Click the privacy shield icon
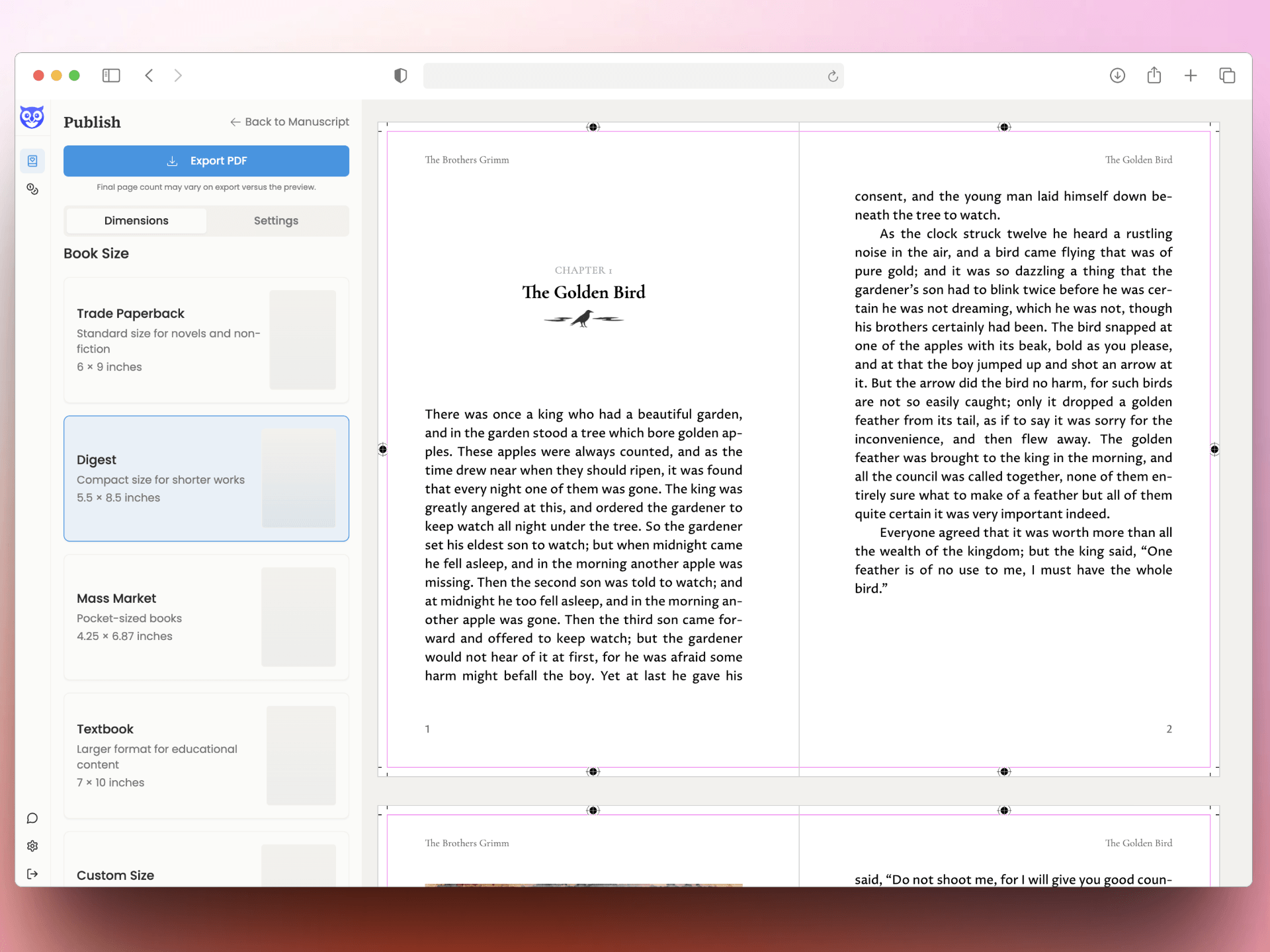Viewport: 1270px width, 952px height. coord(400,75)
